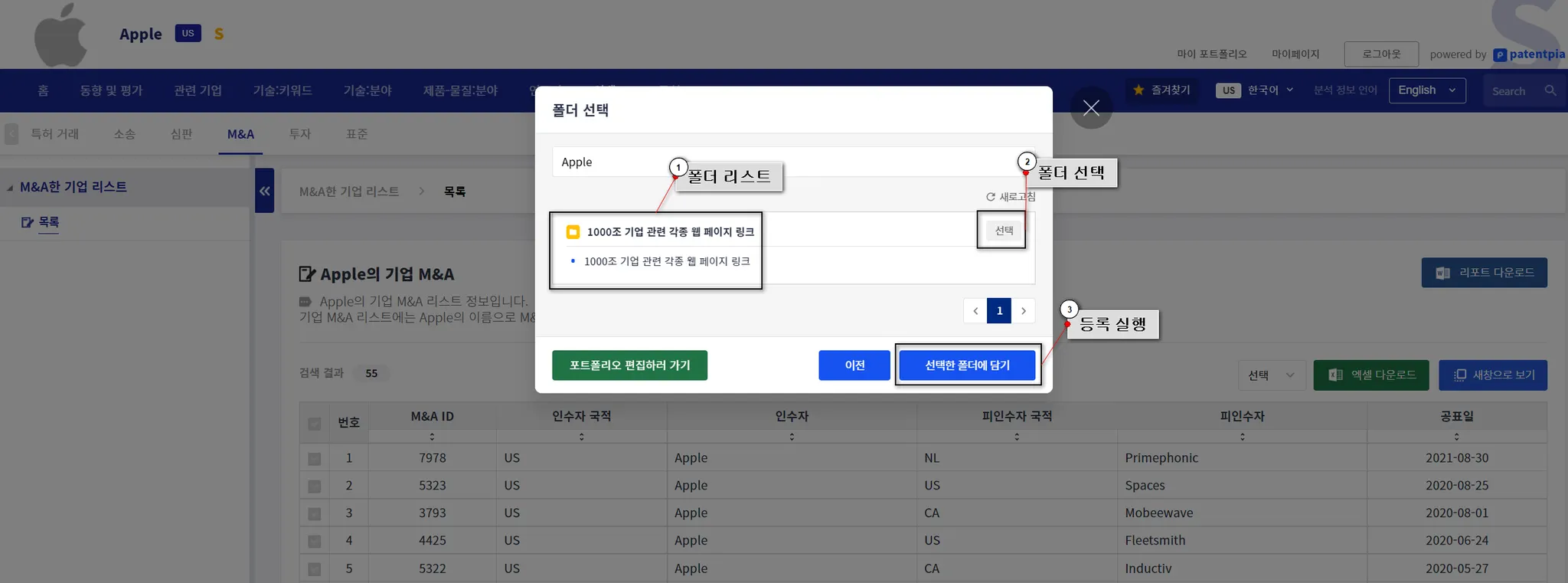Switch to the M&A tab

240,134
